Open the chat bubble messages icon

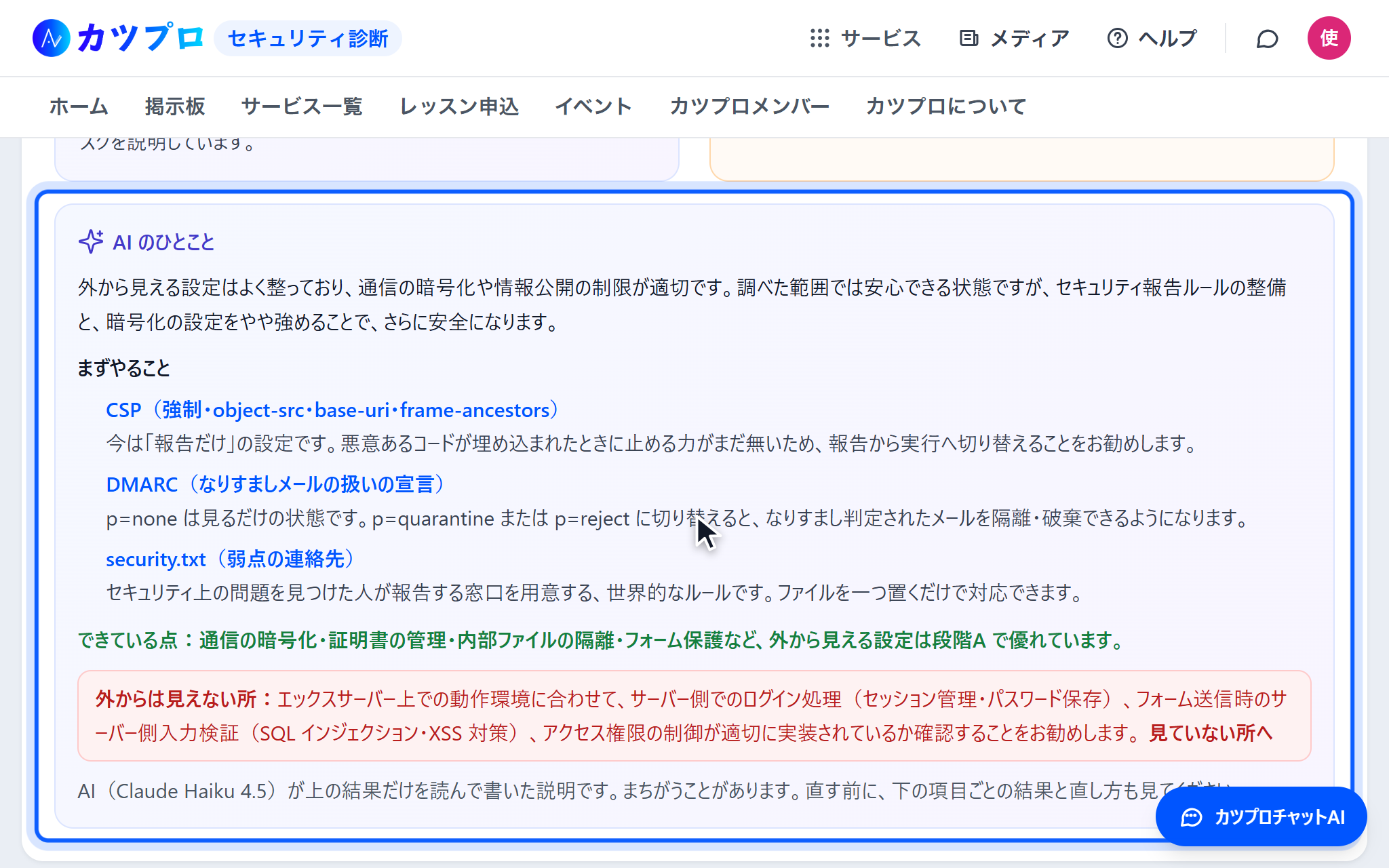(1267, 39)
